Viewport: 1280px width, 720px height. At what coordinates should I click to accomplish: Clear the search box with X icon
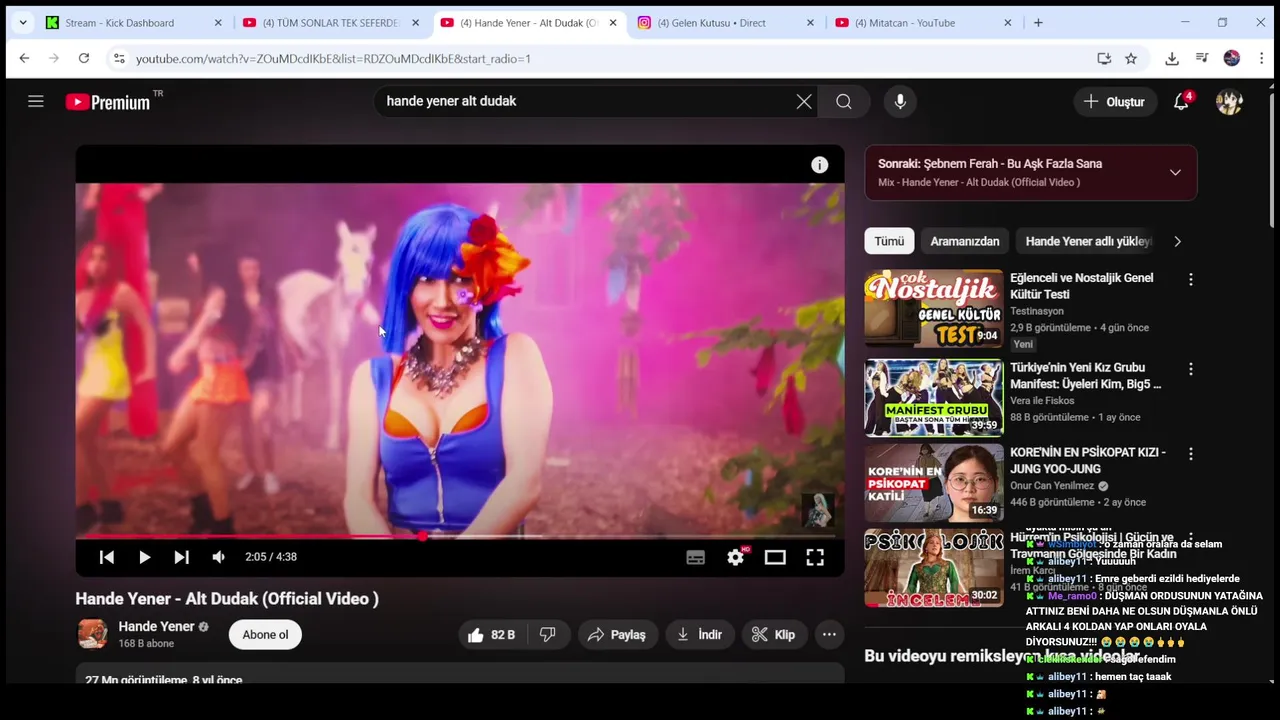coord(804,101)
